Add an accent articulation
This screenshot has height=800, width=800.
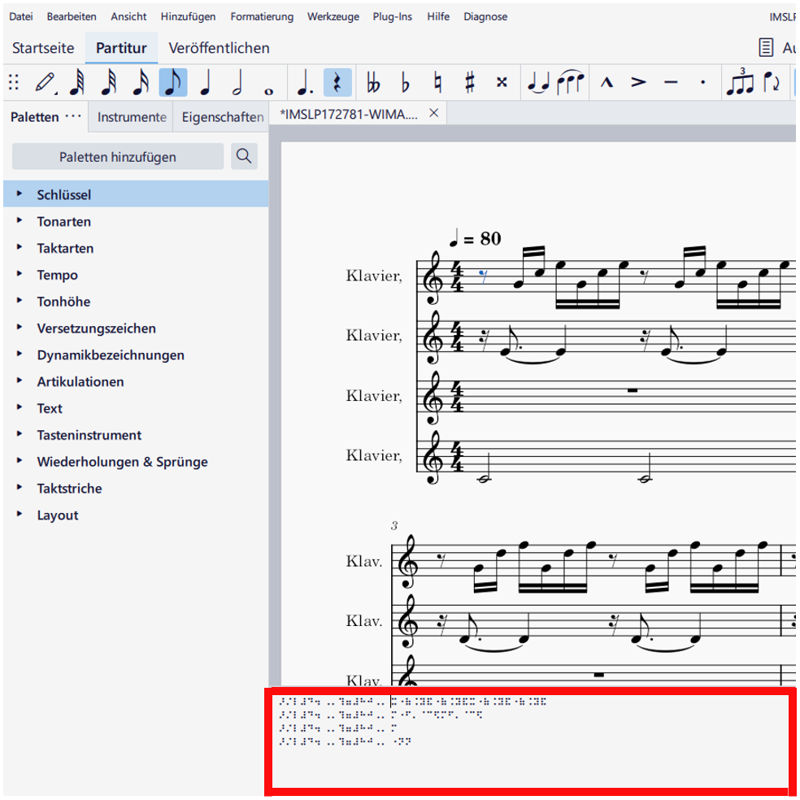(638, 82)
